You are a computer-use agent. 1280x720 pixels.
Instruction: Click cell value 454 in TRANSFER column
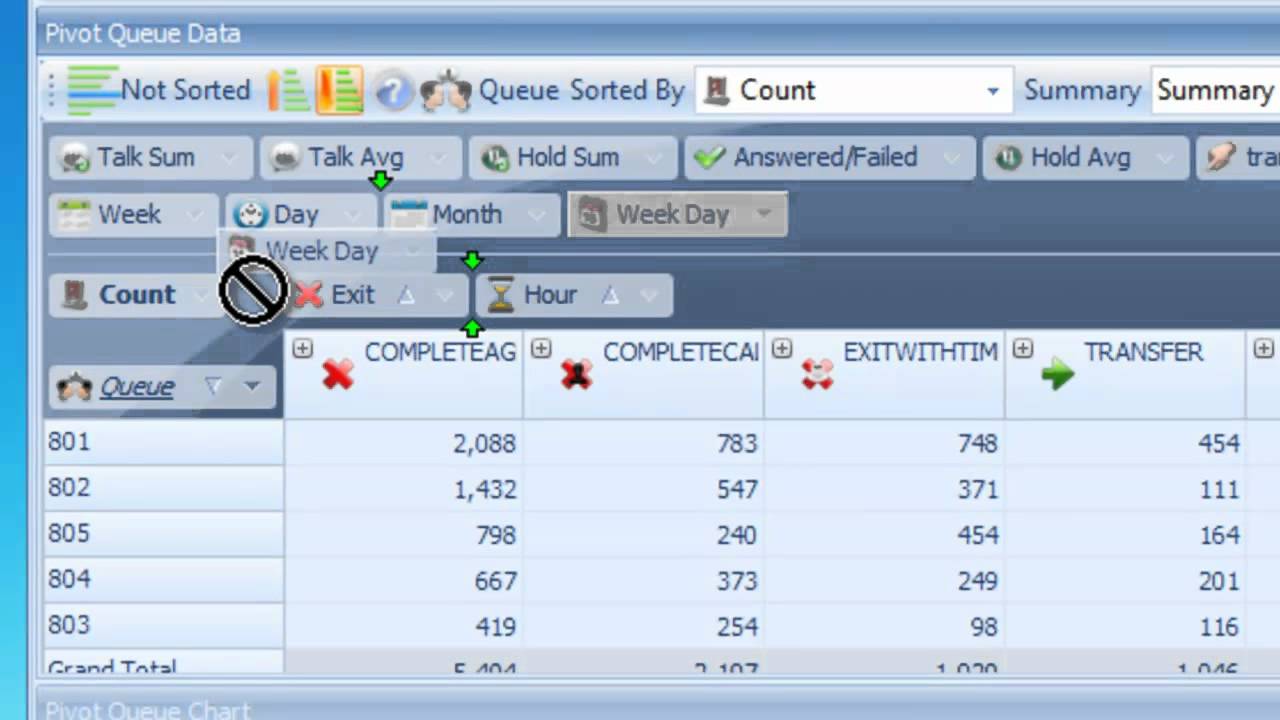tap(1219, 443)
